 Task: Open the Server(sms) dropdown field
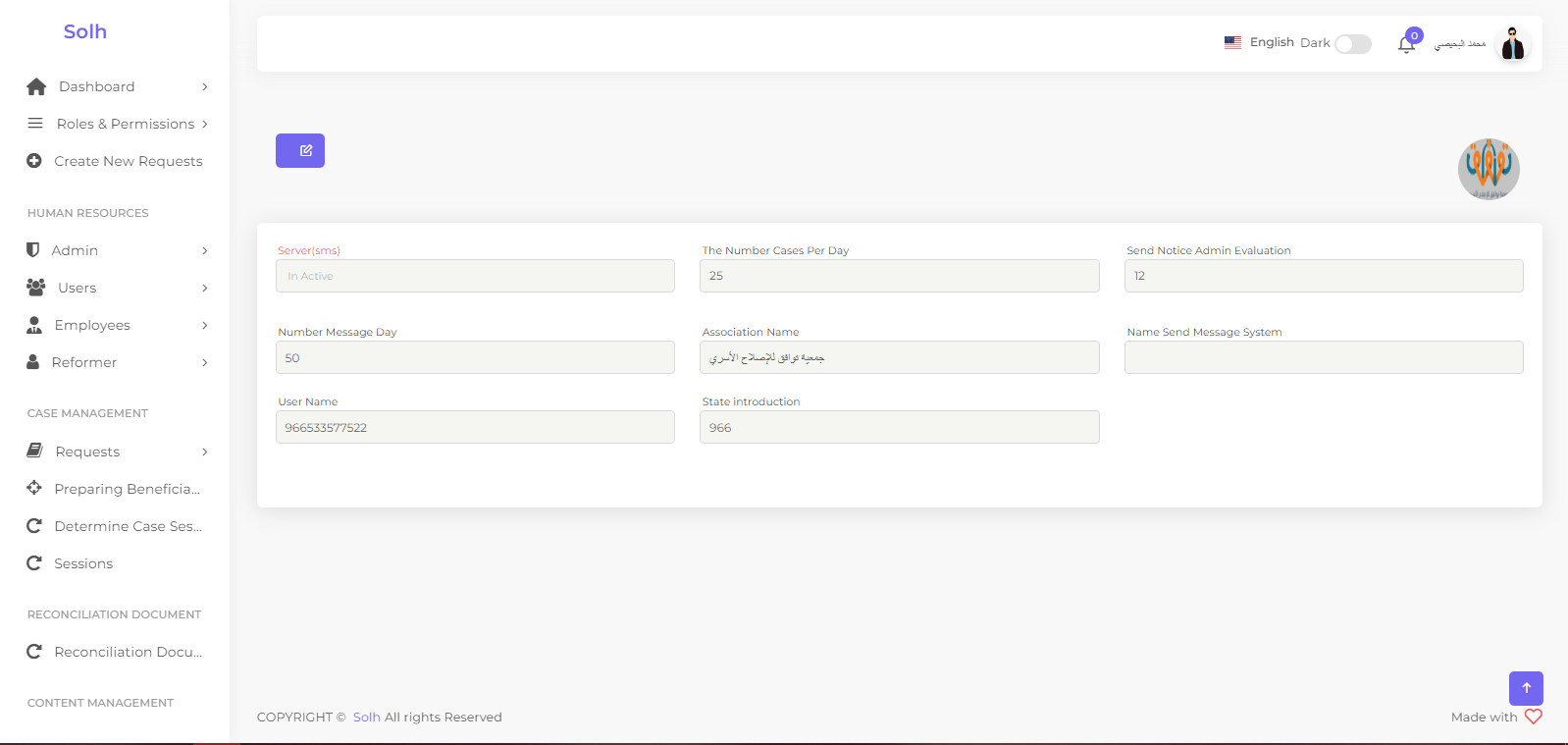[x=475, y=276]
